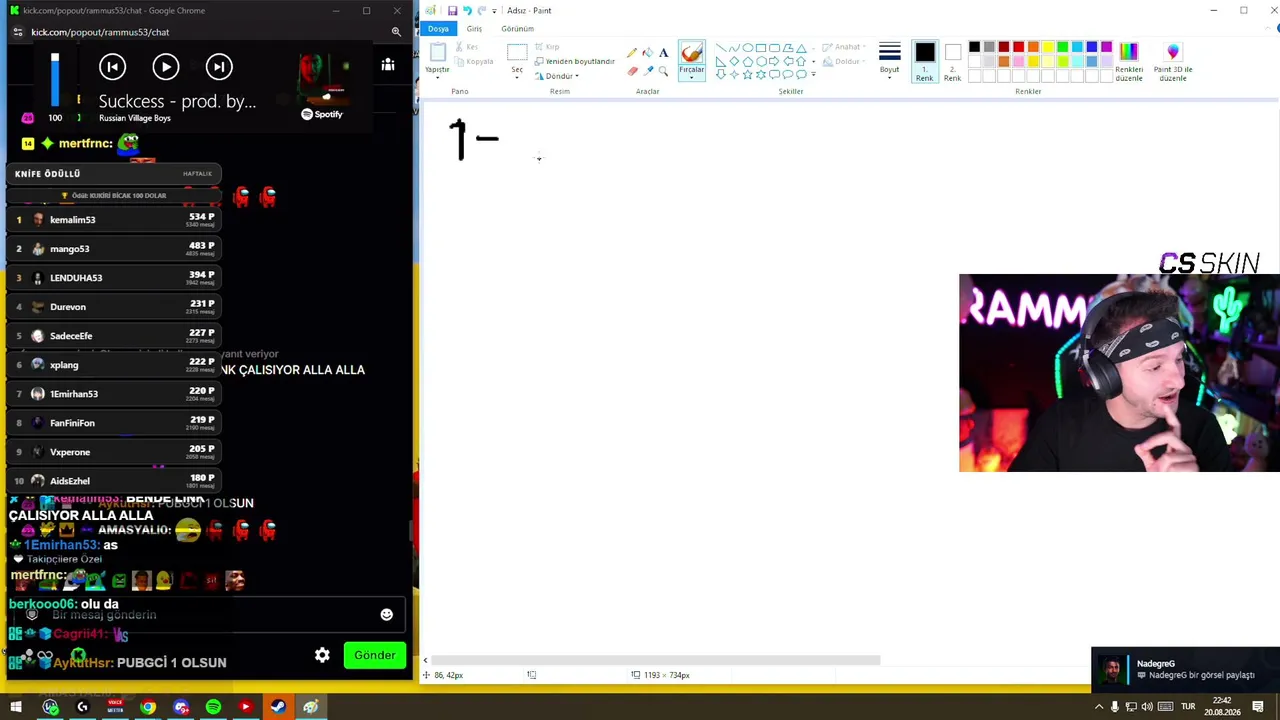Skip to the next track
Viewport: 1280px width, 720px height.
219,67
